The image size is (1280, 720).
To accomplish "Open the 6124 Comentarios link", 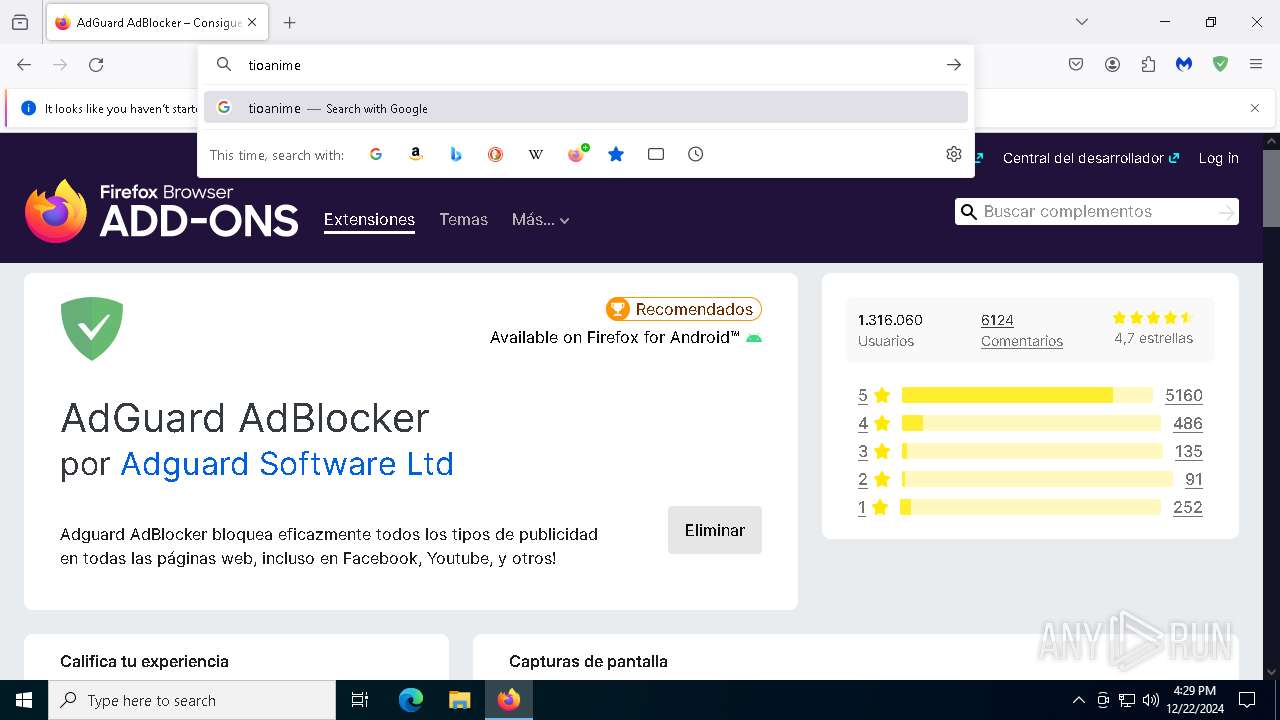I will 1021,330.
